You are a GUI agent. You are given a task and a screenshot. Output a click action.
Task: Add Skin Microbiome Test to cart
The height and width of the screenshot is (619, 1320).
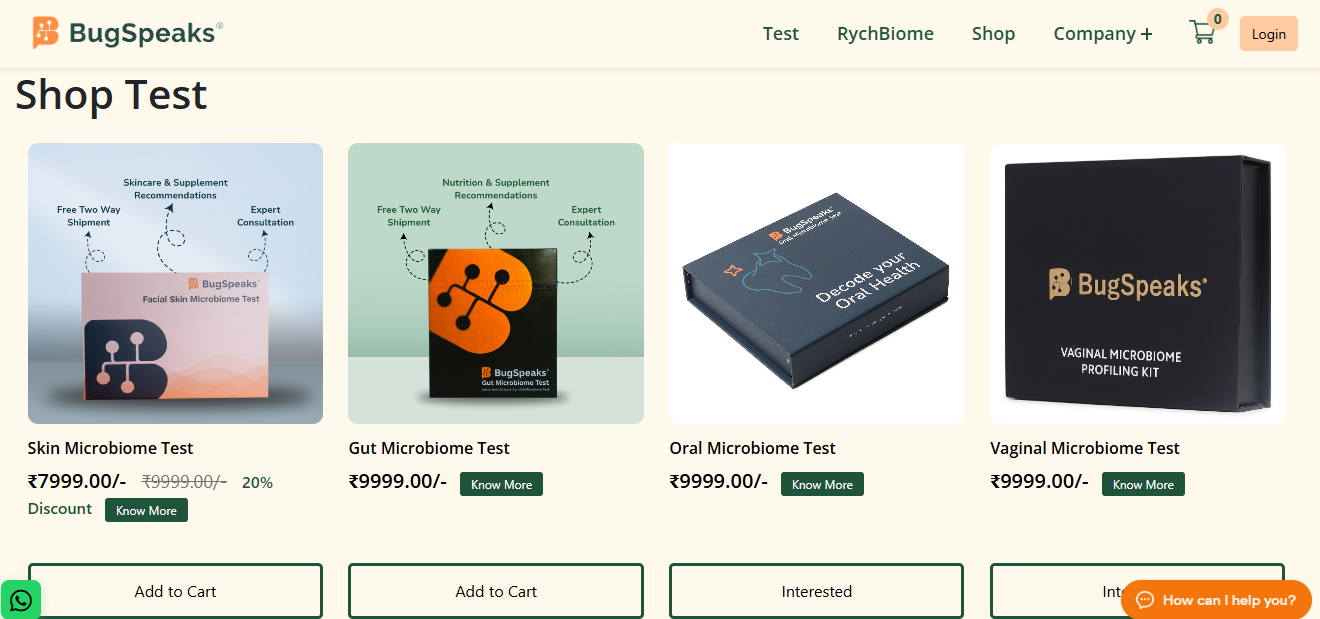point(175,591)
